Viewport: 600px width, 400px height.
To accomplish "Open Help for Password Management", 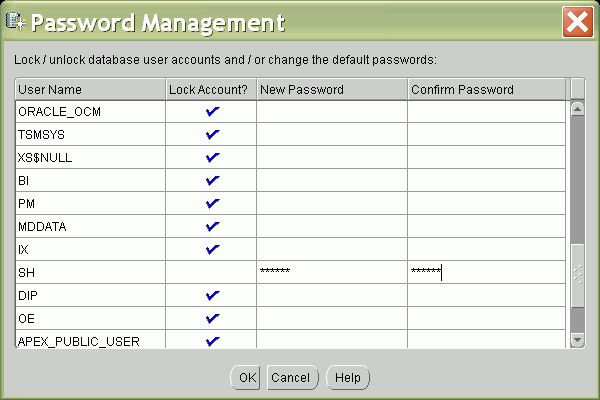I will coord(347,378).
